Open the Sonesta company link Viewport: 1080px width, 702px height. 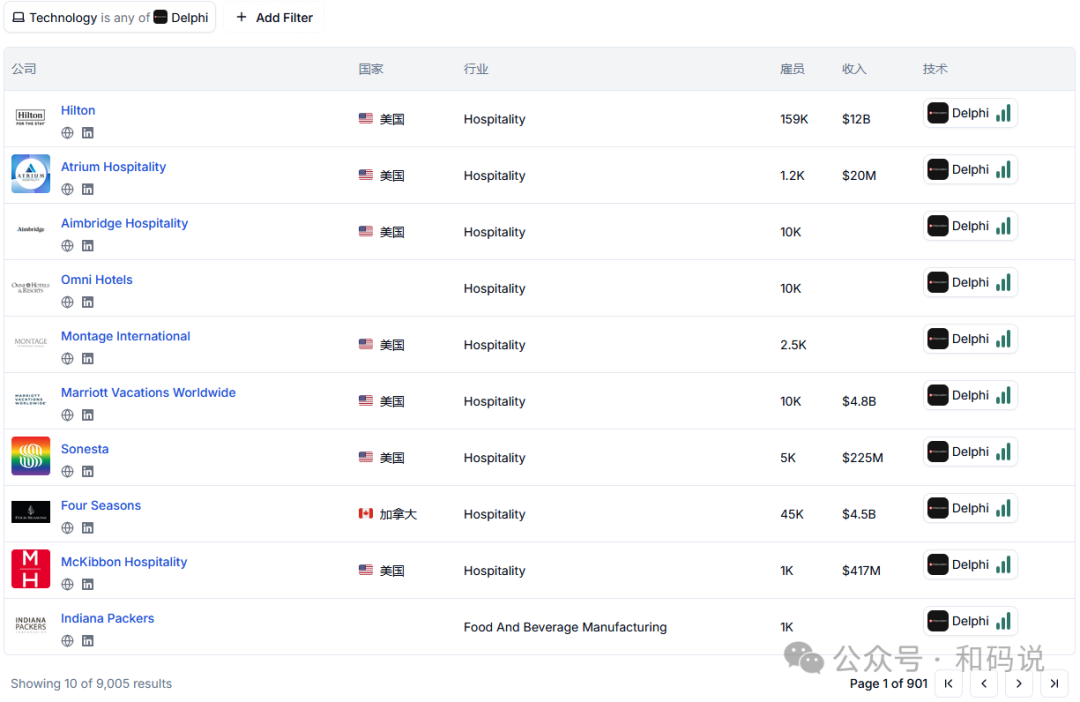click(85, 449)
